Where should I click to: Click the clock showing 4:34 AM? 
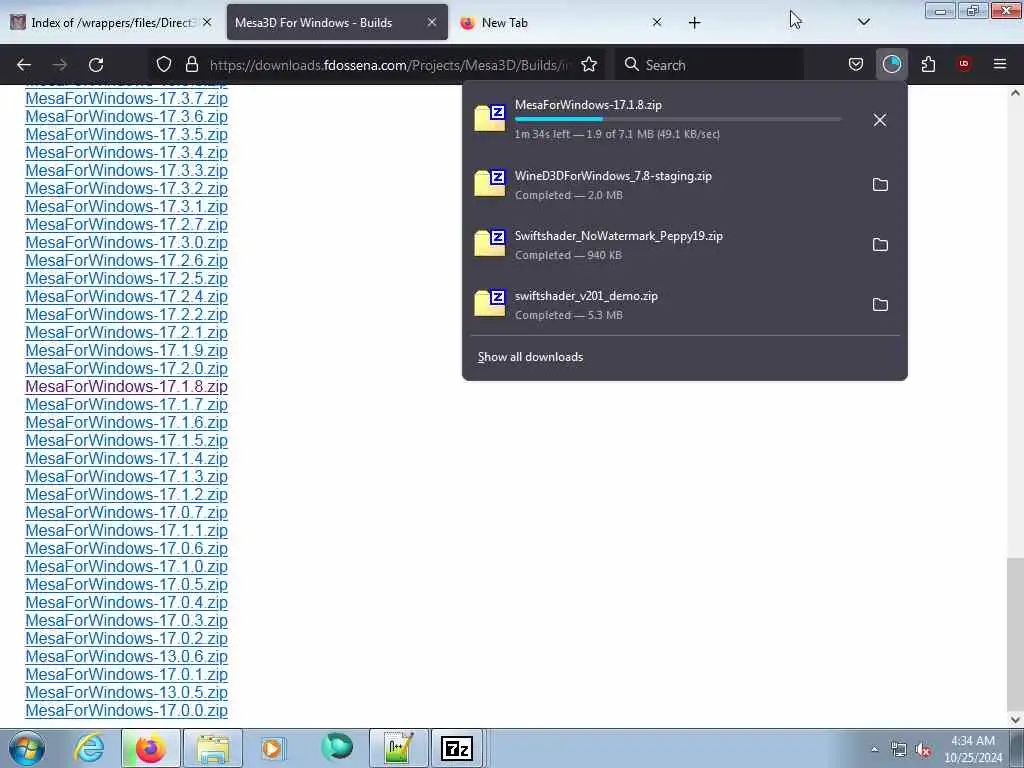click(x=973, y=749)
